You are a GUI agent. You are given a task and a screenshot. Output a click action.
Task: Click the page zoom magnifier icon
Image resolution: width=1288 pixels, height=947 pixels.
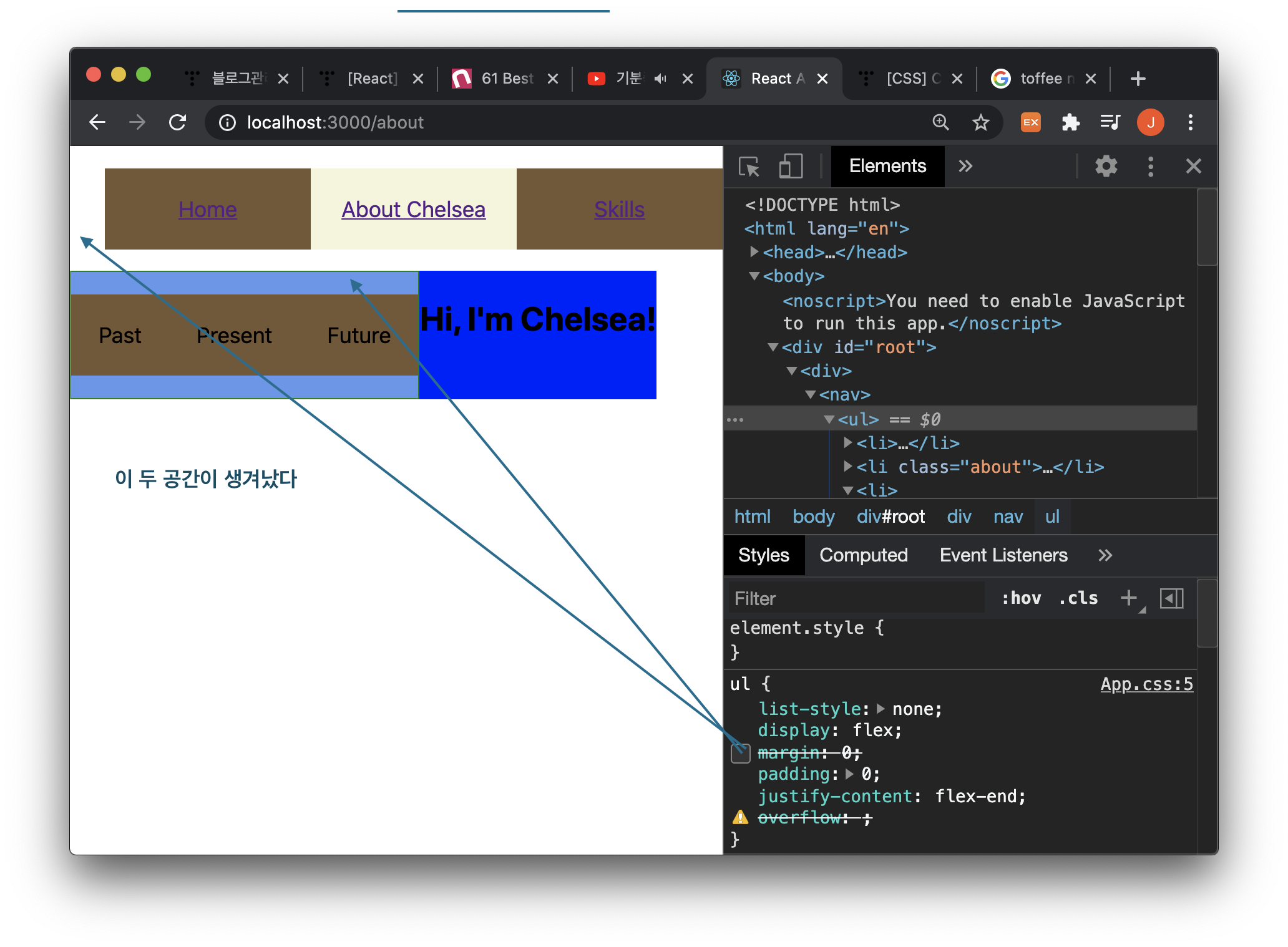(940, 122)
